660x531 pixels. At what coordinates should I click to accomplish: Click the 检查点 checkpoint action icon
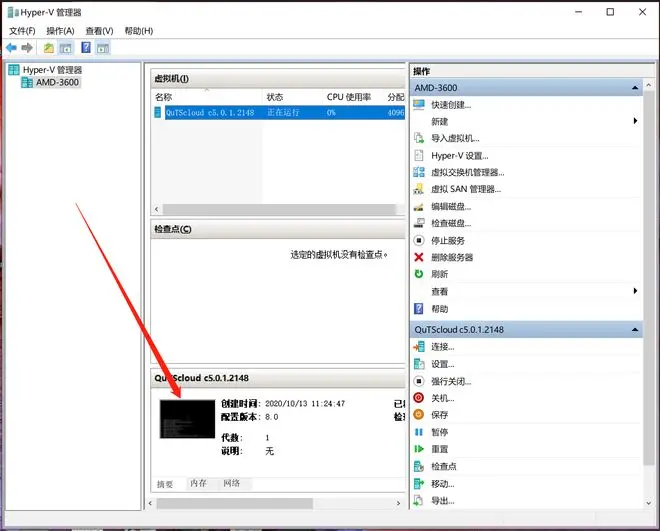point(419,466)
